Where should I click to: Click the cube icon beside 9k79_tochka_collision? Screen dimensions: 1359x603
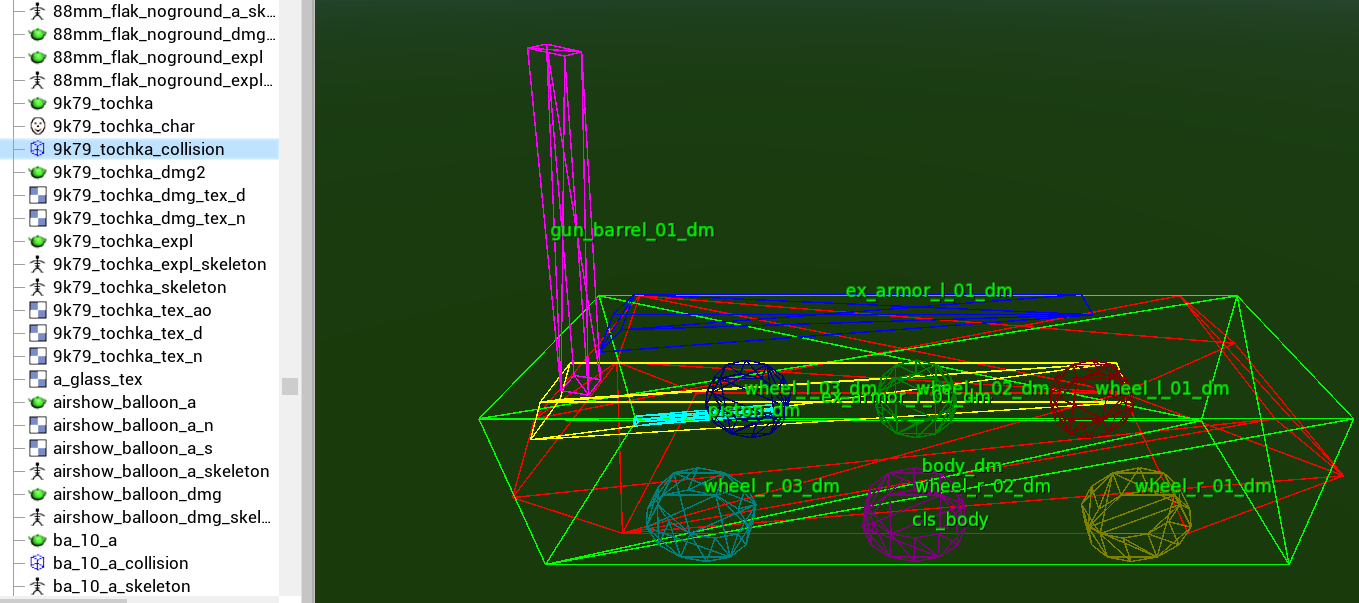point(38,149)
